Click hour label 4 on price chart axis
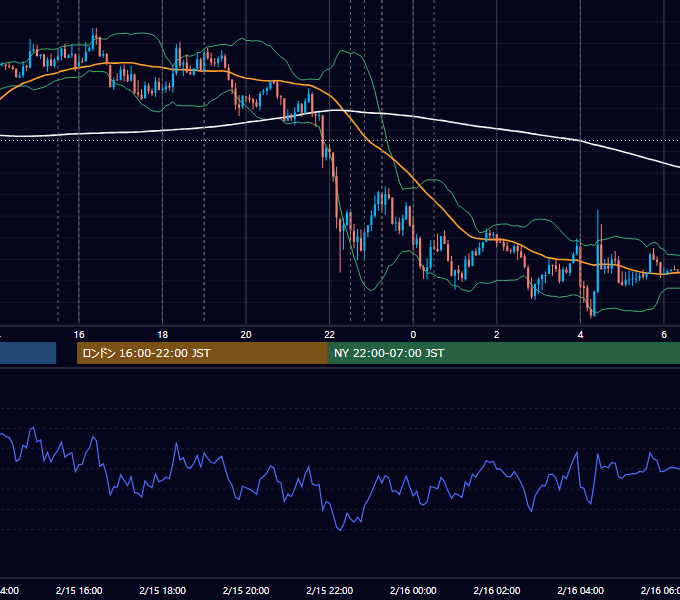 click(580, 335)
